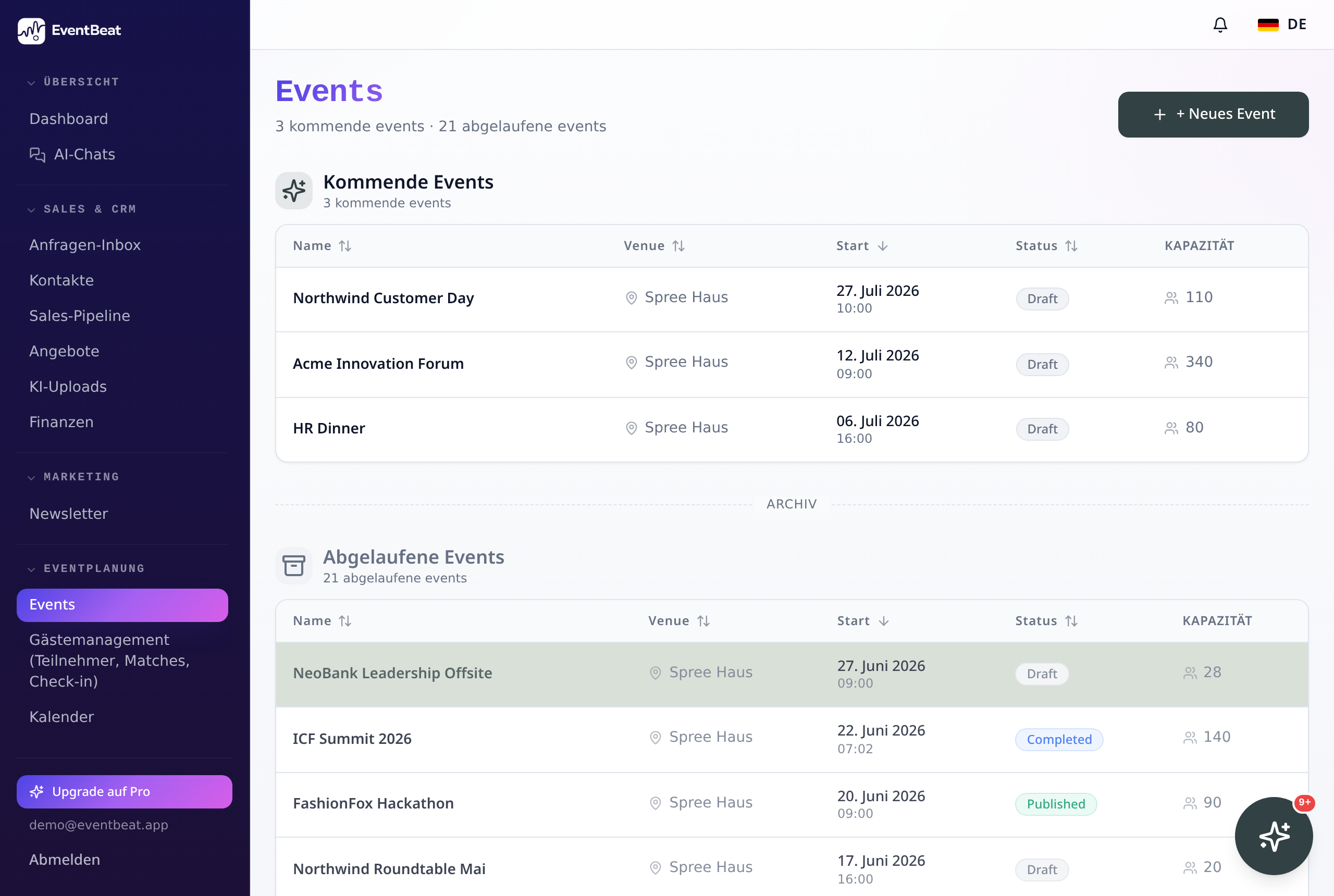Collapse the MARKETING sidebar section
Viewport: 1334px width, 896px height.
click(73, 477)
